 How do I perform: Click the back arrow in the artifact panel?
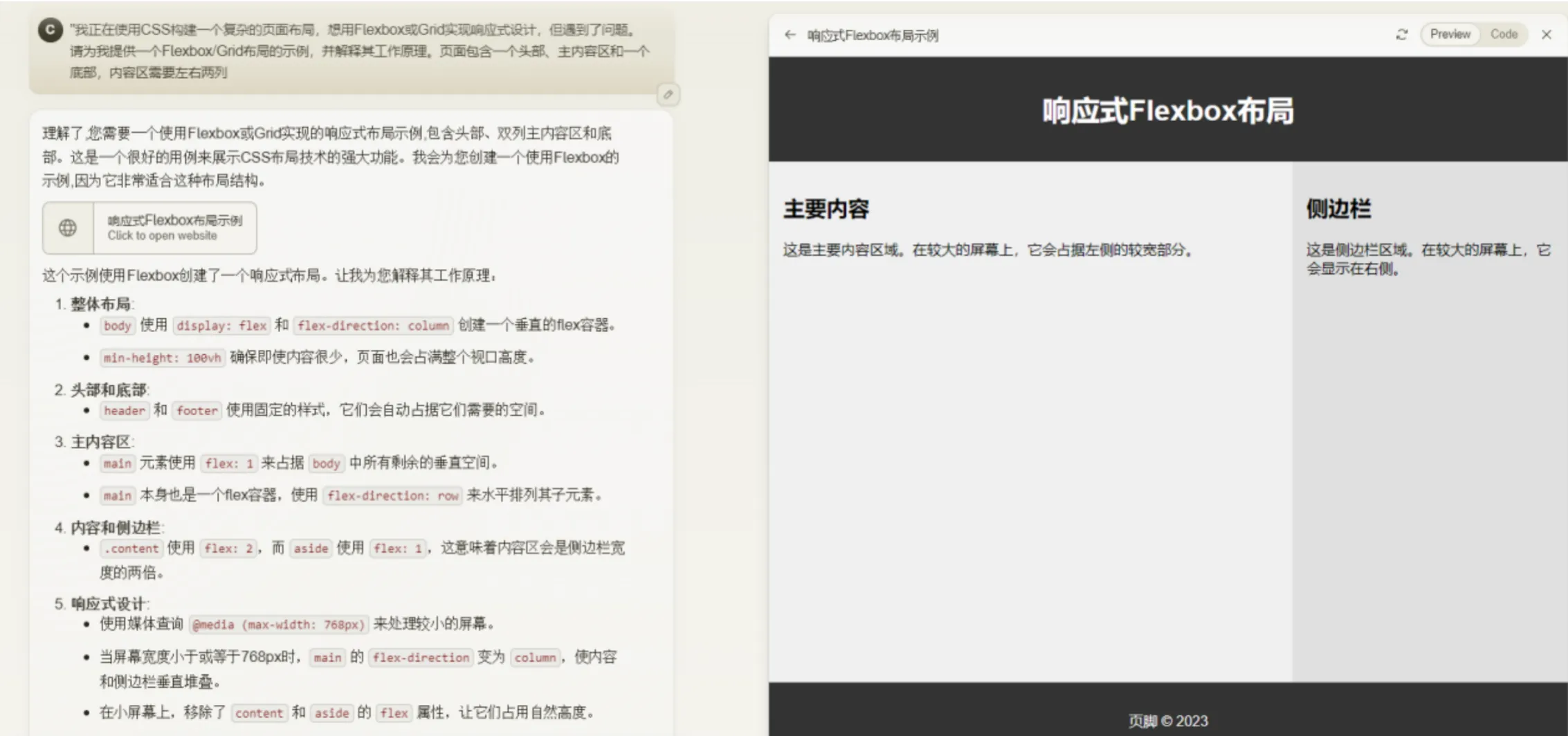coord(790,35)
